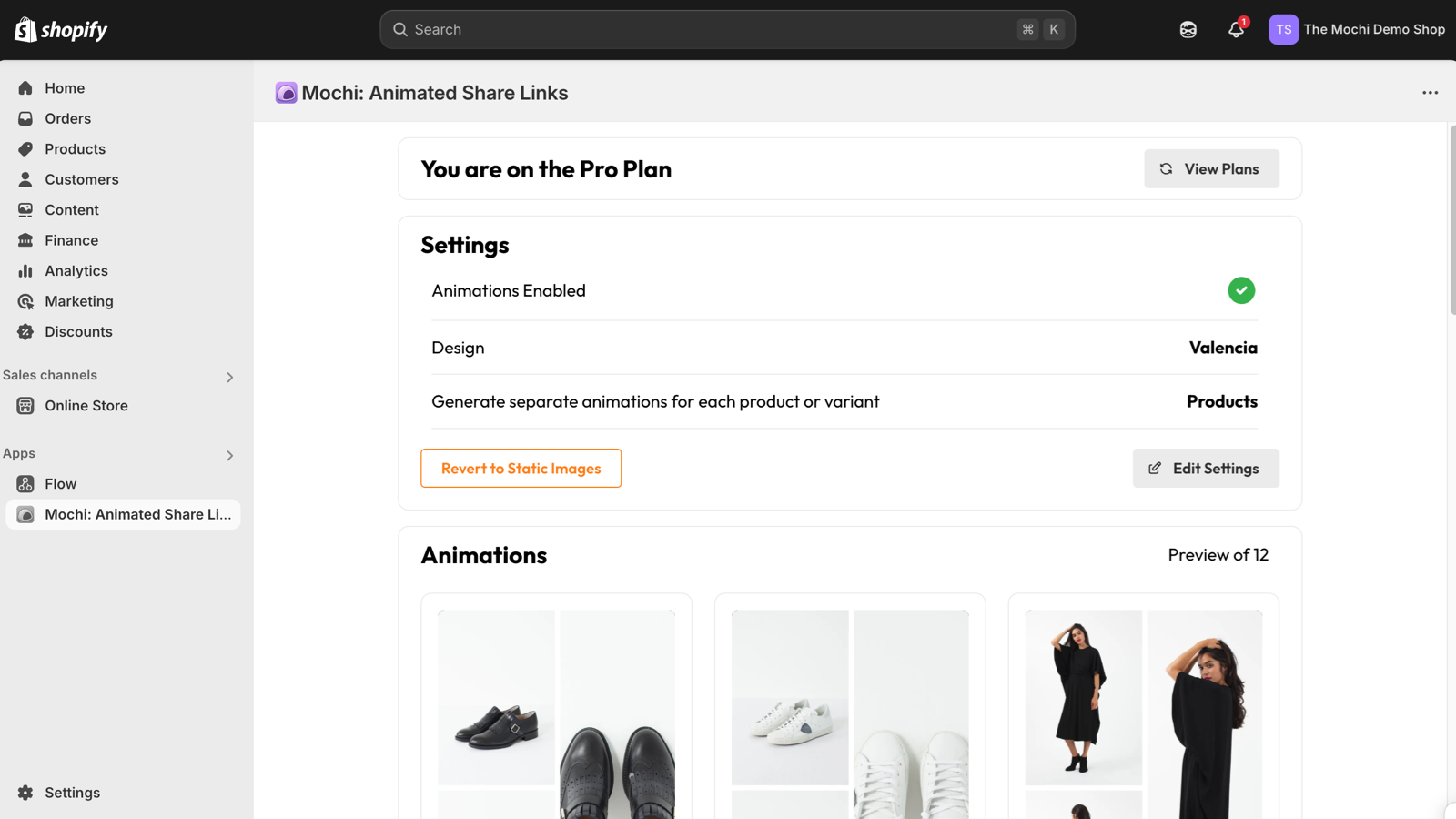This screenshot has height=819, width=1456.
Task: Click the Edit Settings button
Action: tap(1206, 468)
